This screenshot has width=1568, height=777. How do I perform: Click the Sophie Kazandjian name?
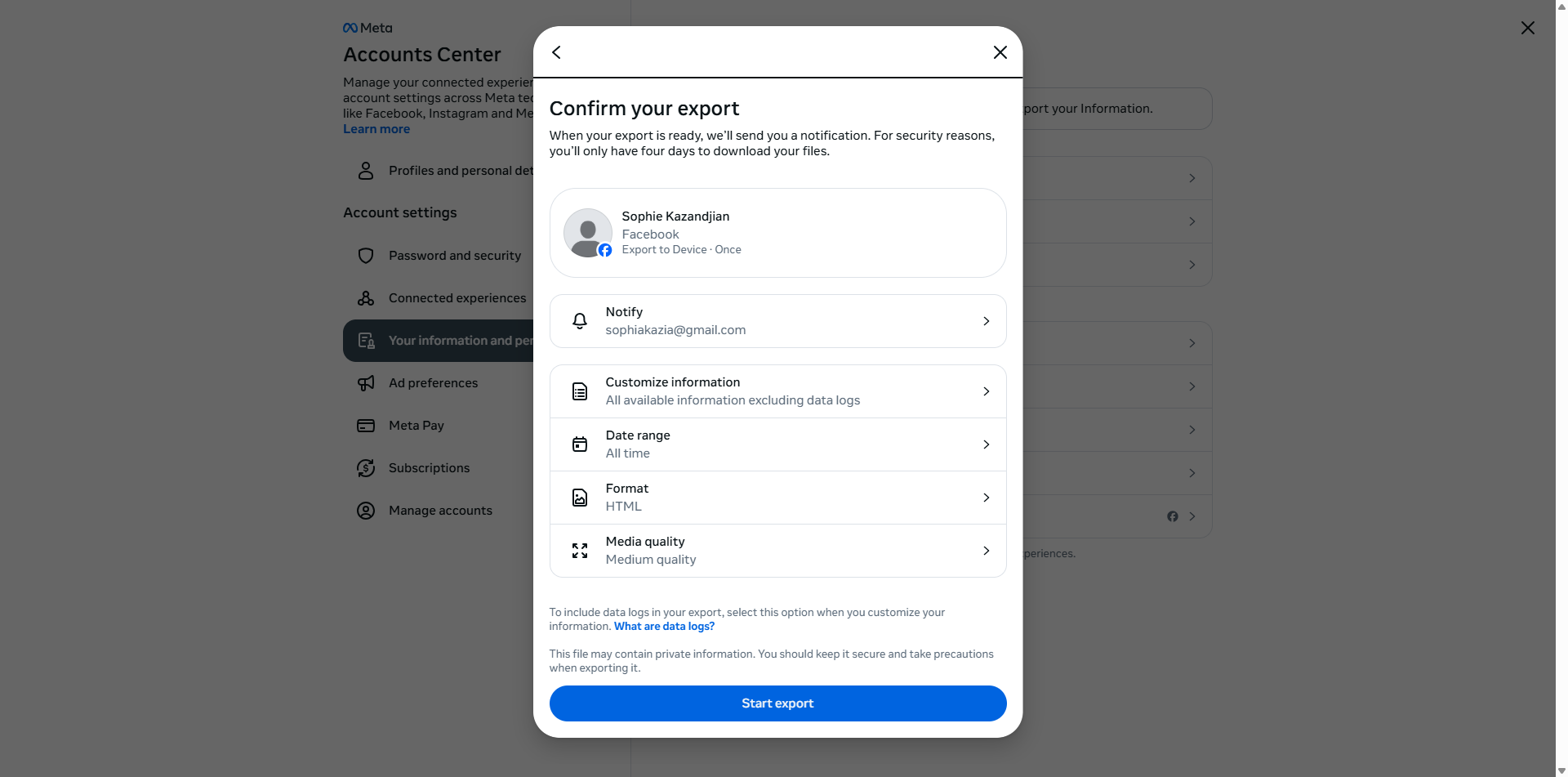point(675,217)
